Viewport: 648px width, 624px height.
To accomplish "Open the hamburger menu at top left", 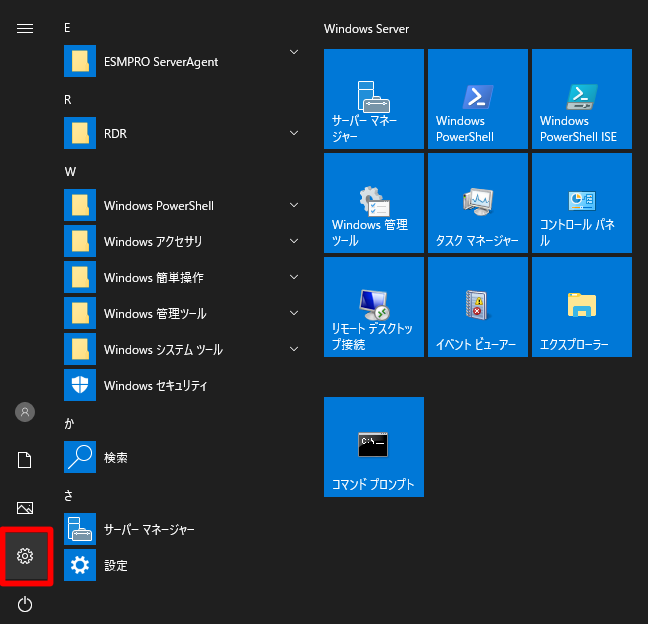I will tap(25, 29).
